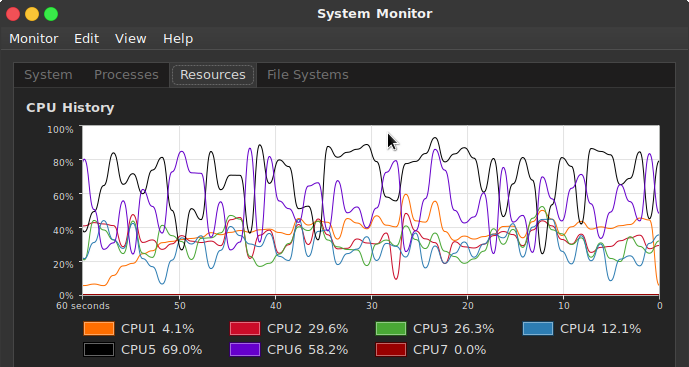This screenshot has height=367, width=689.
Task: Click the red CPU2 color swatch
Action: [x=245, y=328]
